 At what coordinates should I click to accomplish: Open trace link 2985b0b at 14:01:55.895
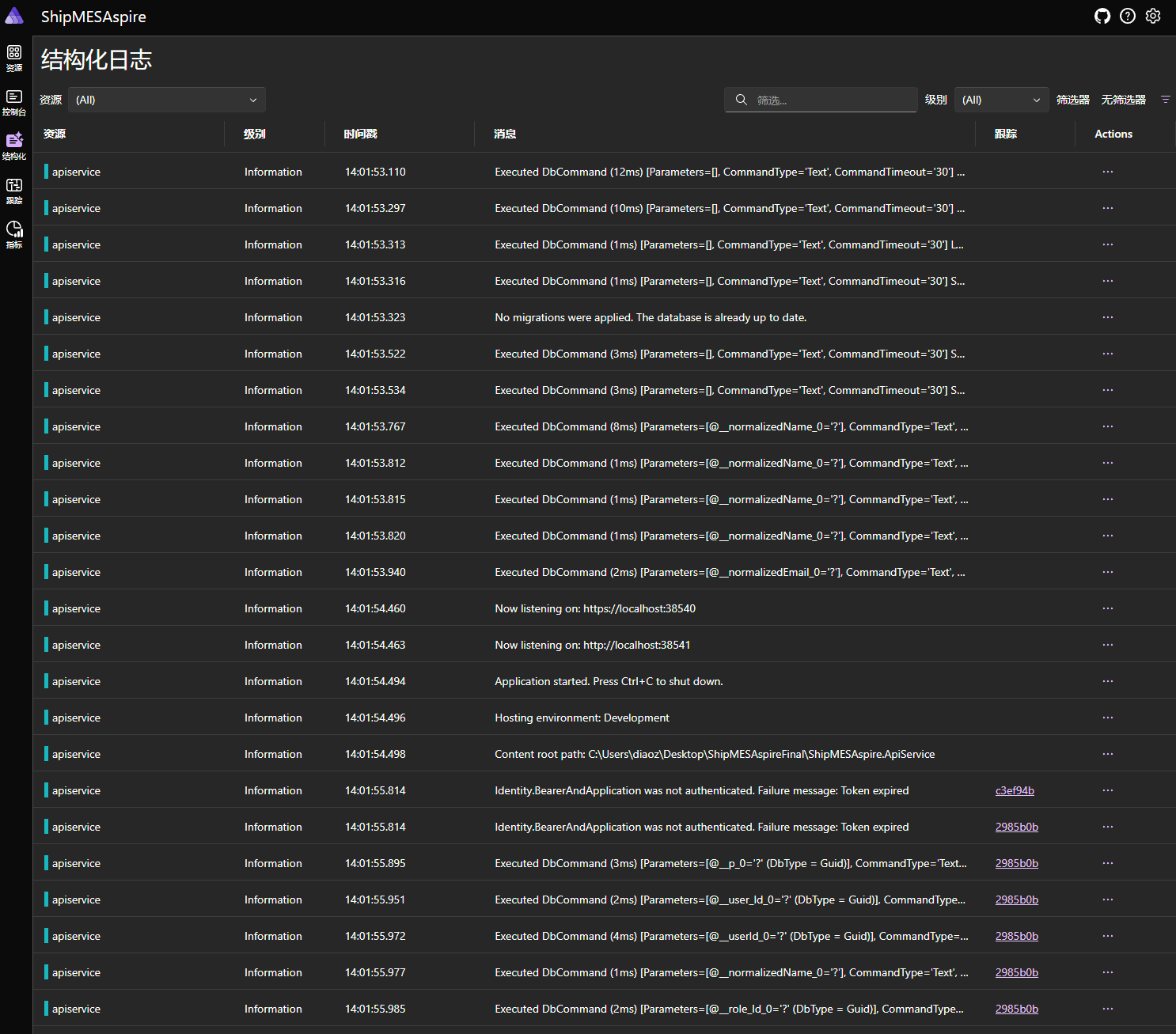[1016, 863]
